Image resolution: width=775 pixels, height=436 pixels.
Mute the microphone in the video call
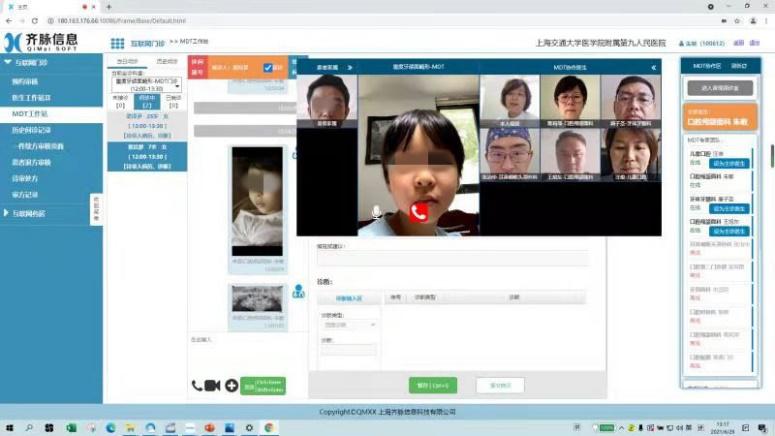(x=377, y=212)
